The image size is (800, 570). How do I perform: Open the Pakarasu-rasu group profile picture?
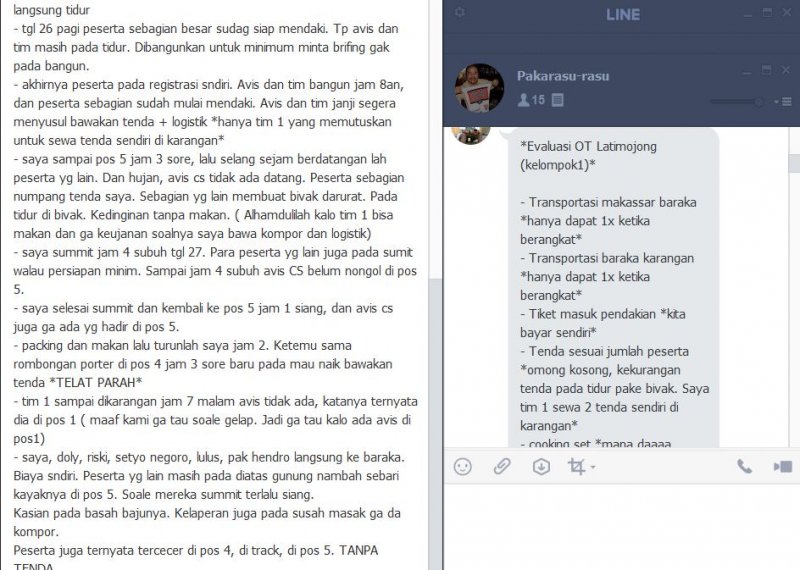point(479,88)
